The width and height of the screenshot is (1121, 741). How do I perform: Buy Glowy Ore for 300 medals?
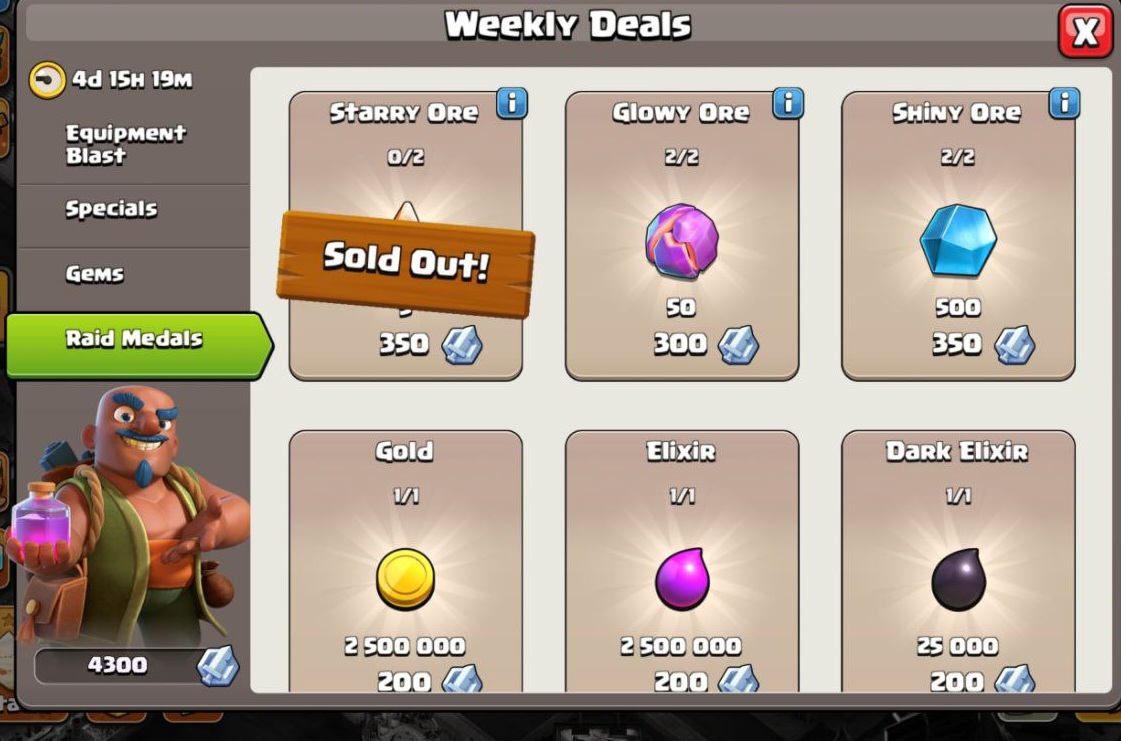click(x=682, y=236)
